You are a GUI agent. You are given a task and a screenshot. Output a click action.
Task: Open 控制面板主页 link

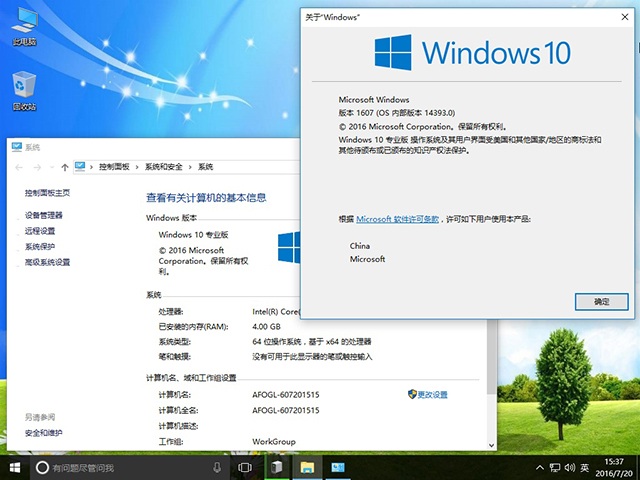tap(47, 193)
